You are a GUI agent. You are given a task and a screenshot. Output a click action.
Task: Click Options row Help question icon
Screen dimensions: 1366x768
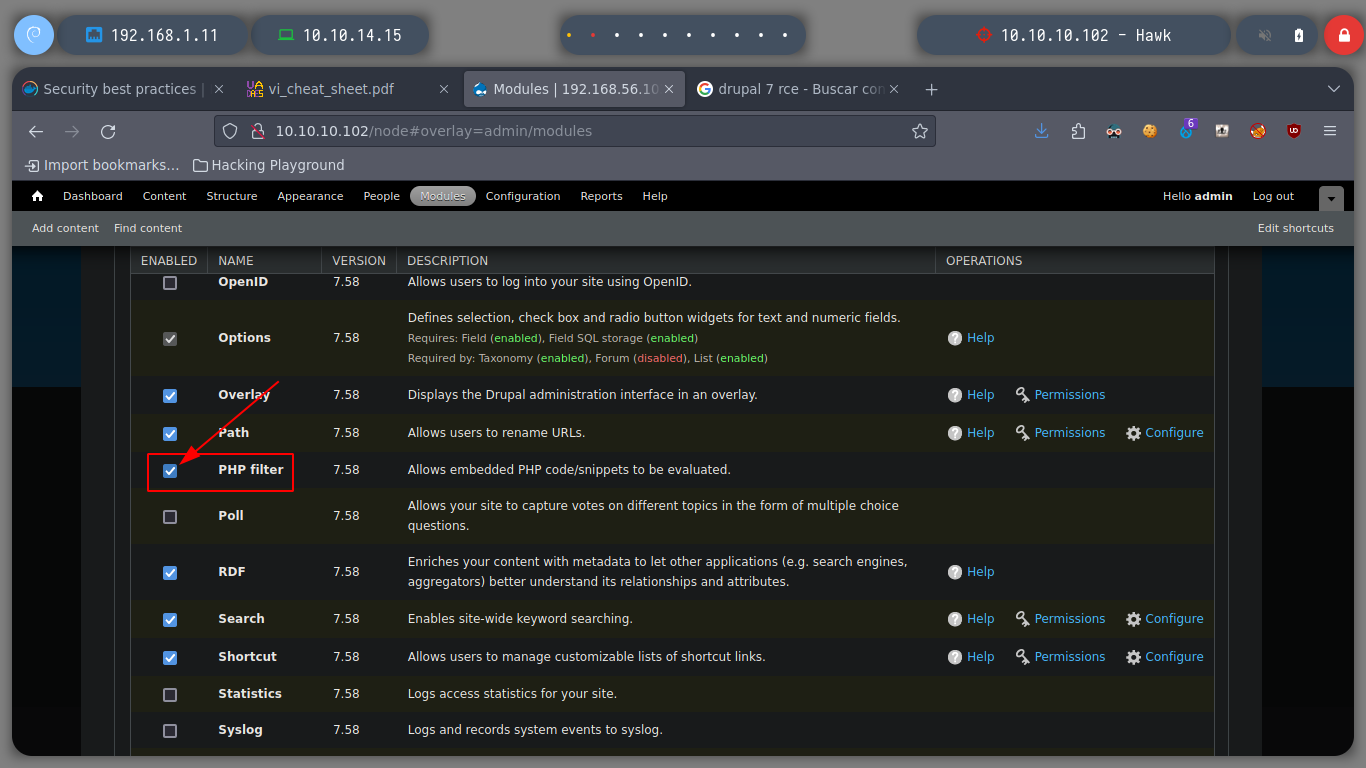955,338
